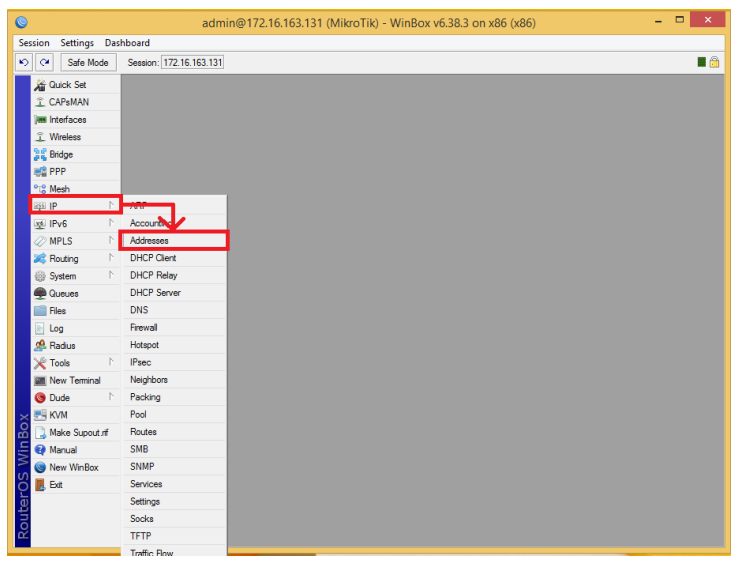Toggle Safe Mode button

[88, 62]
